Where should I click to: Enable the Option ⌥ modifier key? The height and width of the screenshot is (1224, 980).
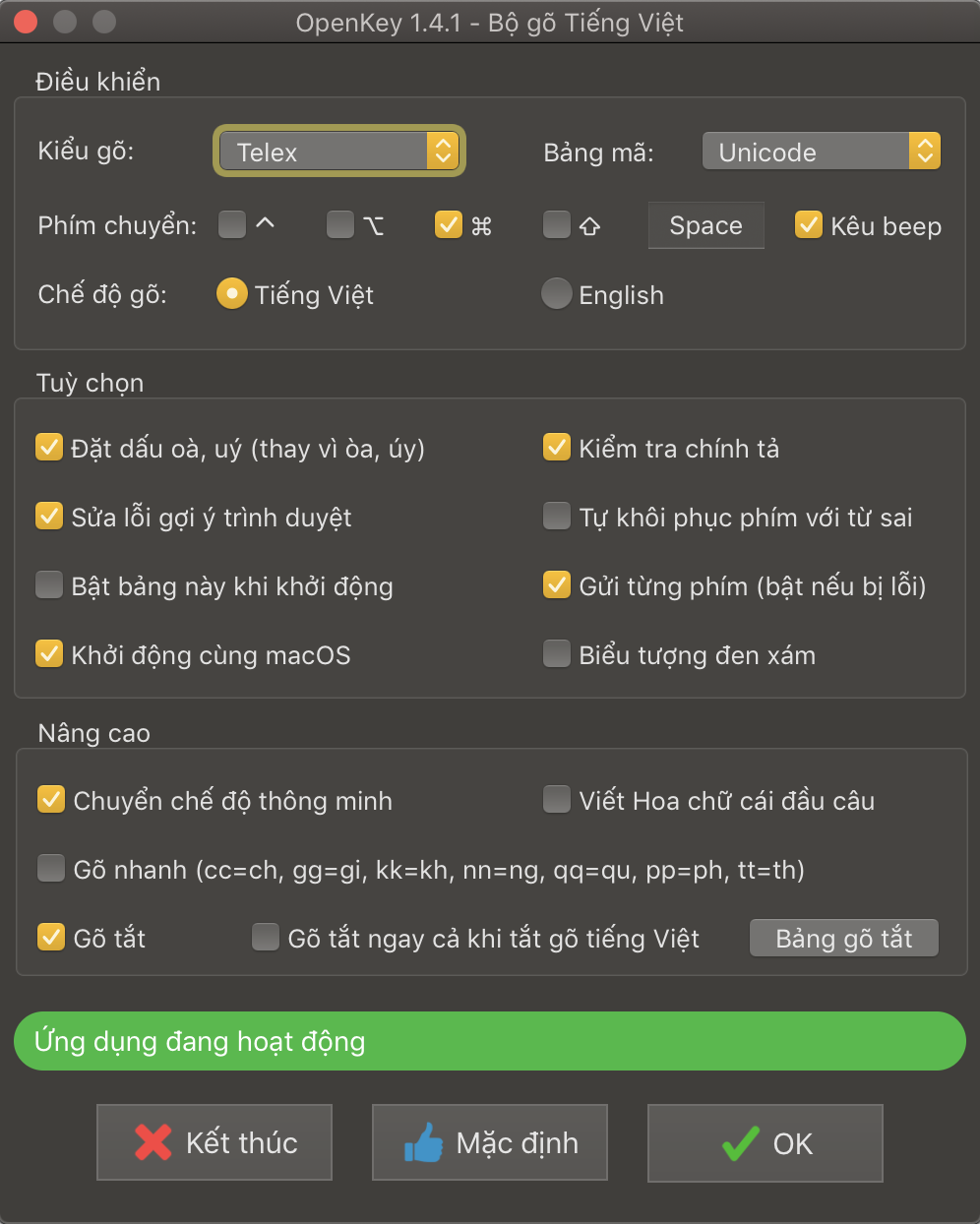coord(340,225)
